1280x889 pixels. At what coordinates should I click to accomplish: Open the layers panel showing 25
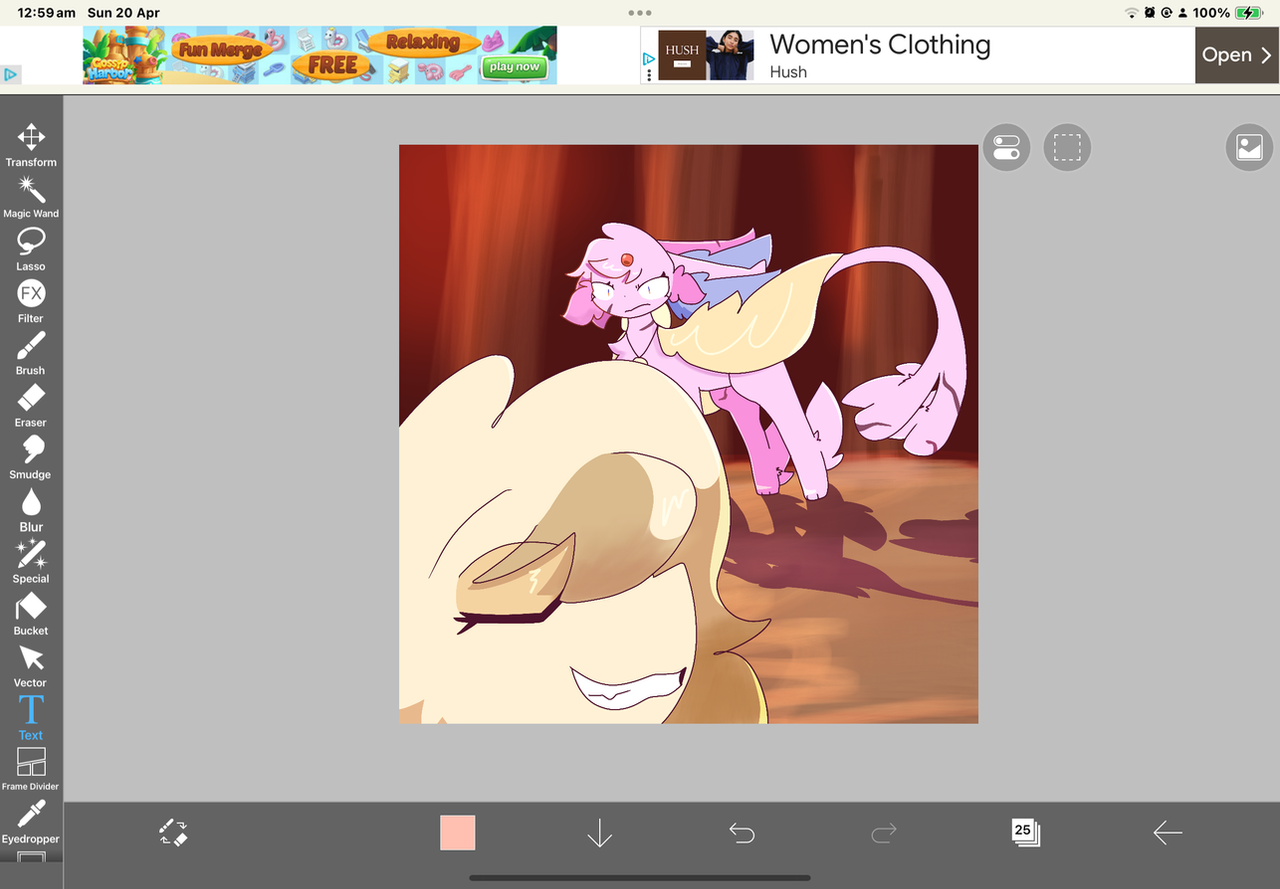coord(1025,832)
